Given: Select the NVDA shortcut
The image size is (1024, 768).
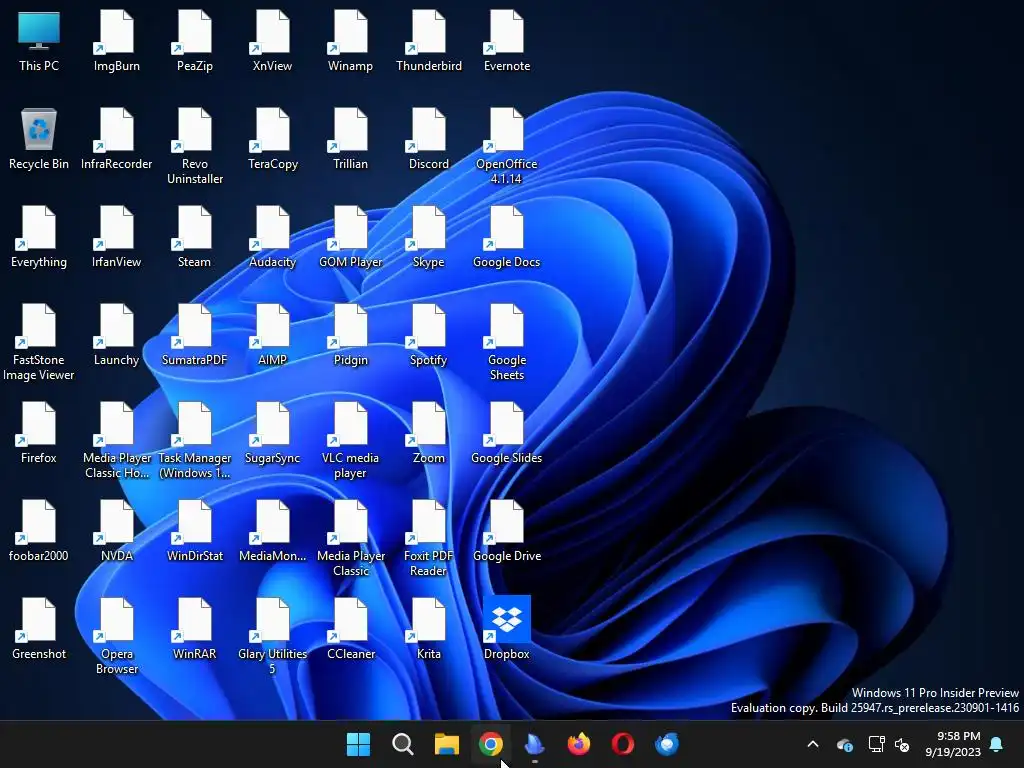Looking at the screenshot, I should coord(116,532).
